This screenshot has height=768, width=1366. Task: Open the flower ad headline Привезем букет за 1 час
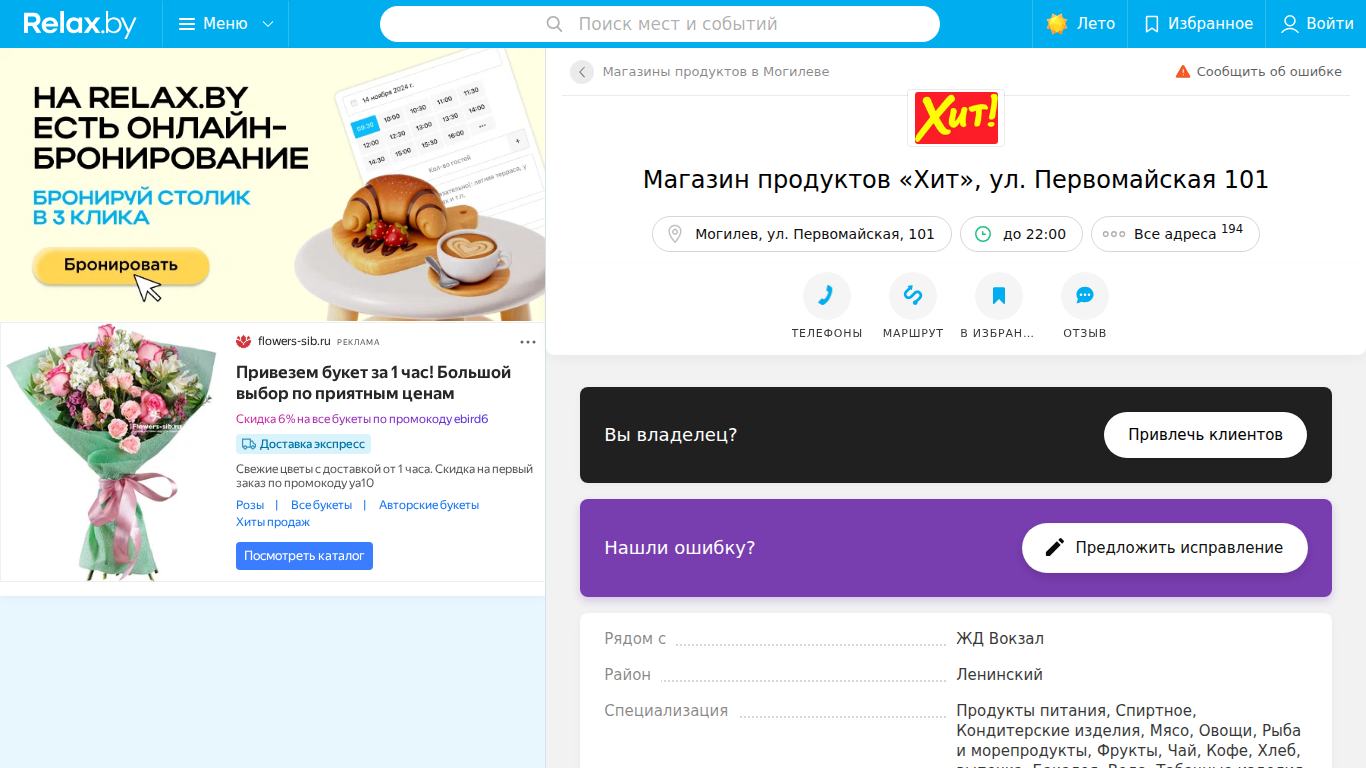pos(374,383)
